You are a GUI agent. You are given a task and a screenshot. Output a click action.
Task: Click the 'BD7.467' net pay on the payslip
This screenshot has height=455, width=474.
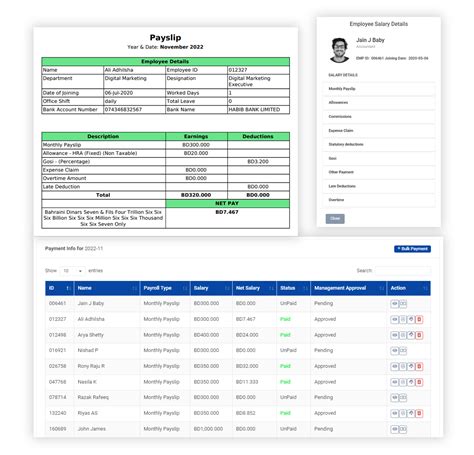coord(227,212)
